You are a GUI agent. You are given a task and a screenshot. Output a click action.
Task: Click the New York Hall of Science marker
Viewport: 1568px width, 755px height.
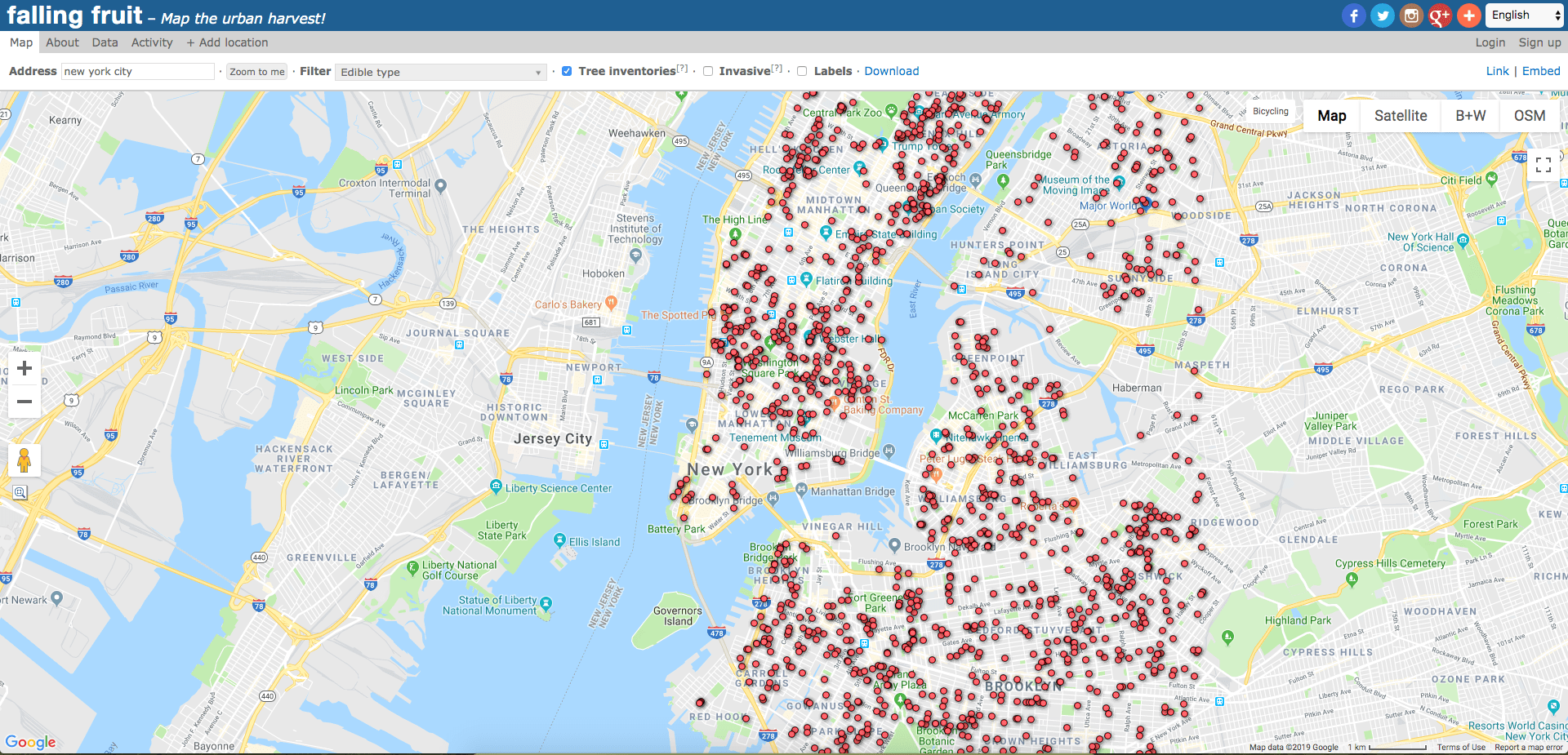(1463, 240)
